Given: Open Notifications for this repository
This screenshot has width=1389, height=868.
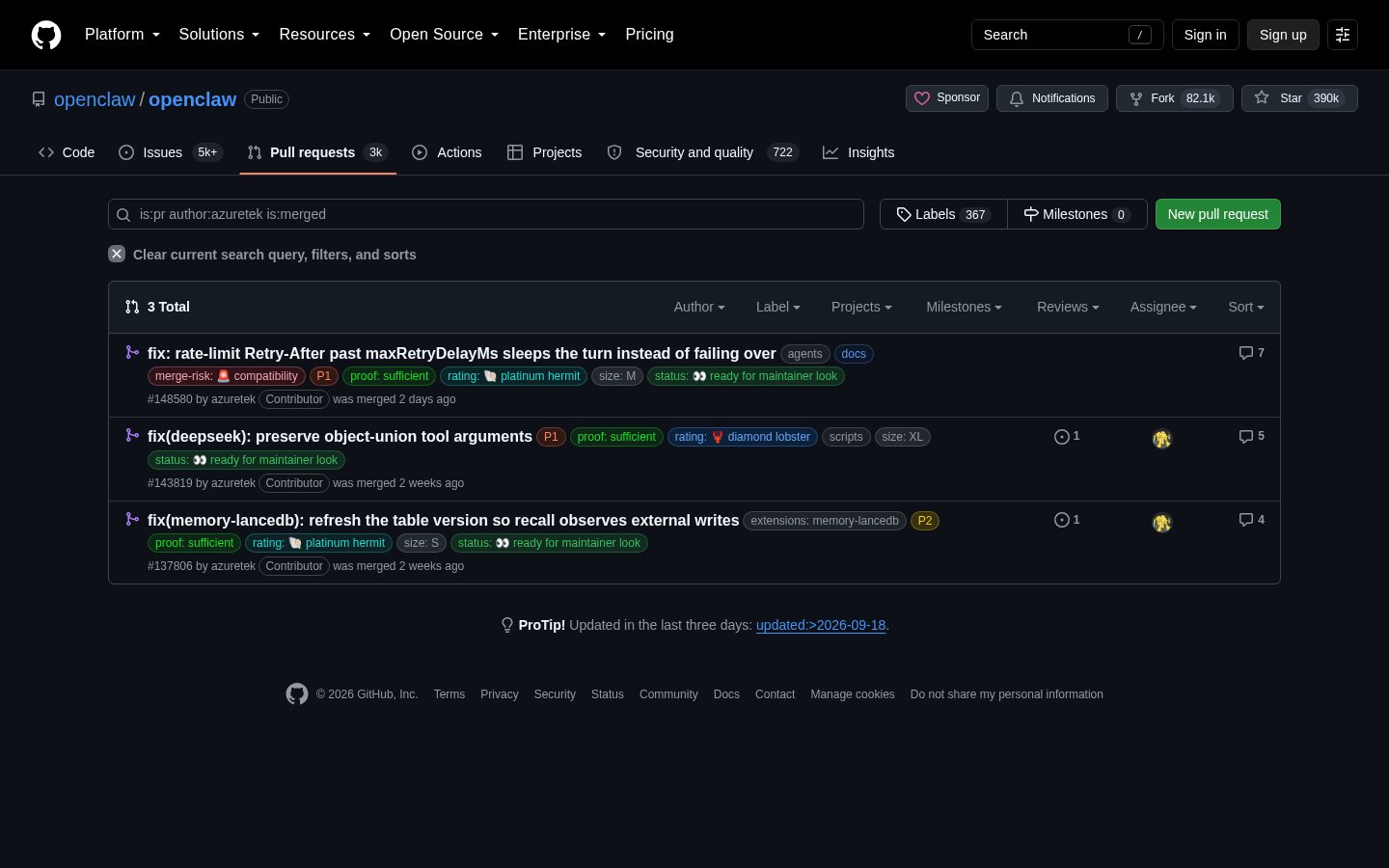Looking at the screenshot, I should click(x=1051, y=98).
